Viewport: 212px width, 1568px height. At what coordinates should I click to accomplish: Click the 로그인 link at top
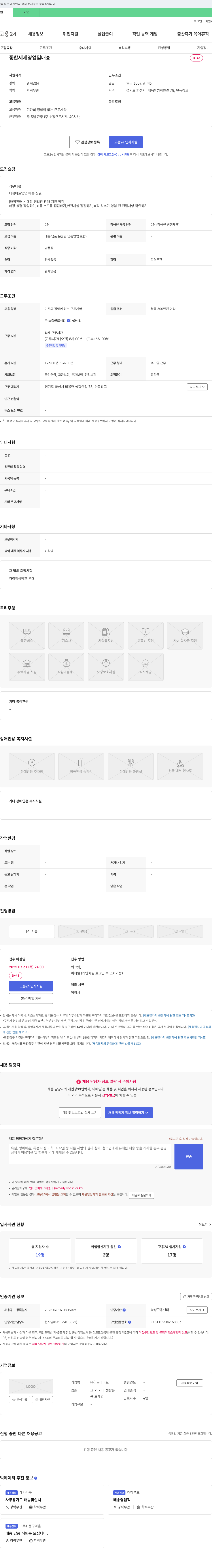click(198, 21)
